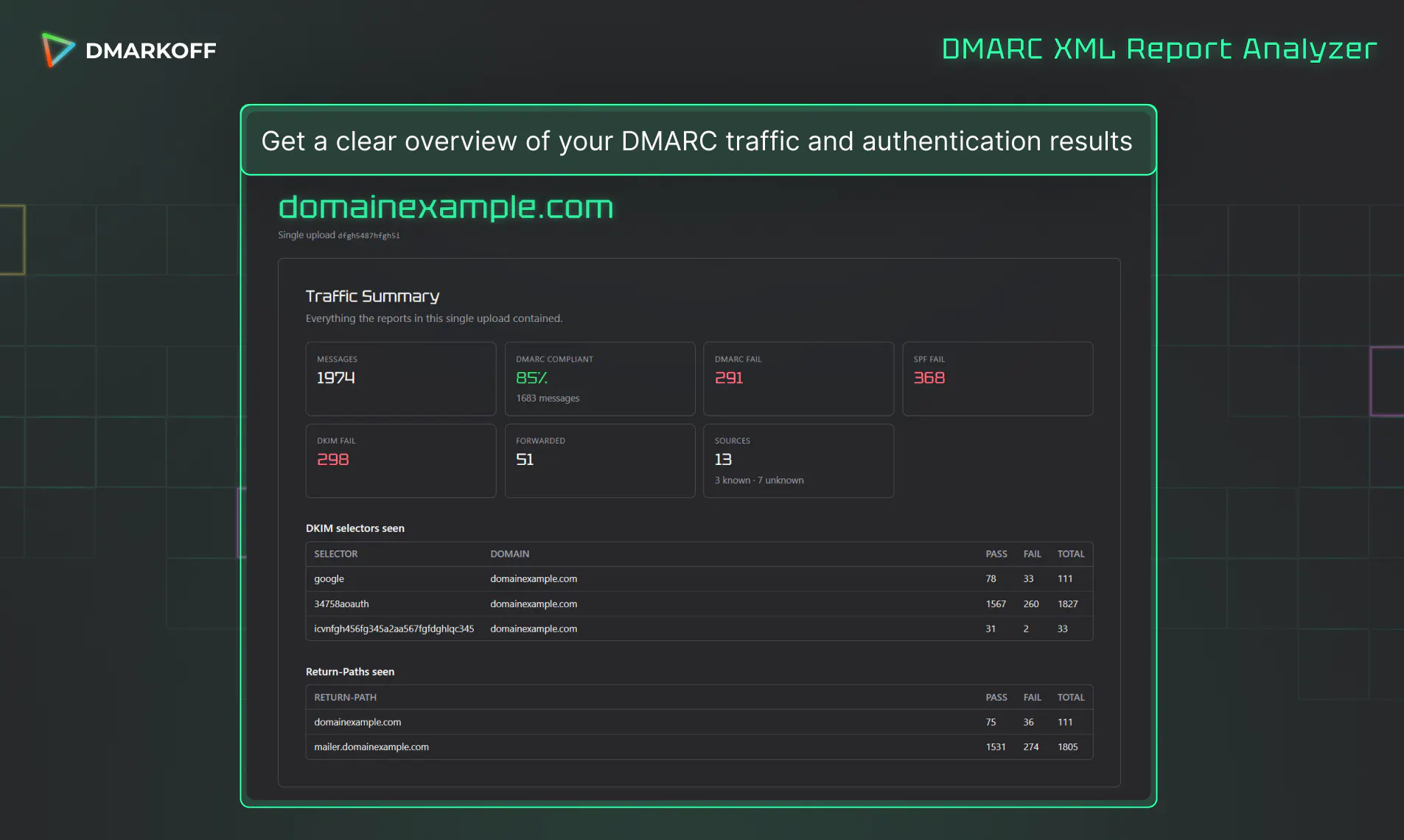
Task: Click fail count 33 in google row
Action: pos(1028,579)
